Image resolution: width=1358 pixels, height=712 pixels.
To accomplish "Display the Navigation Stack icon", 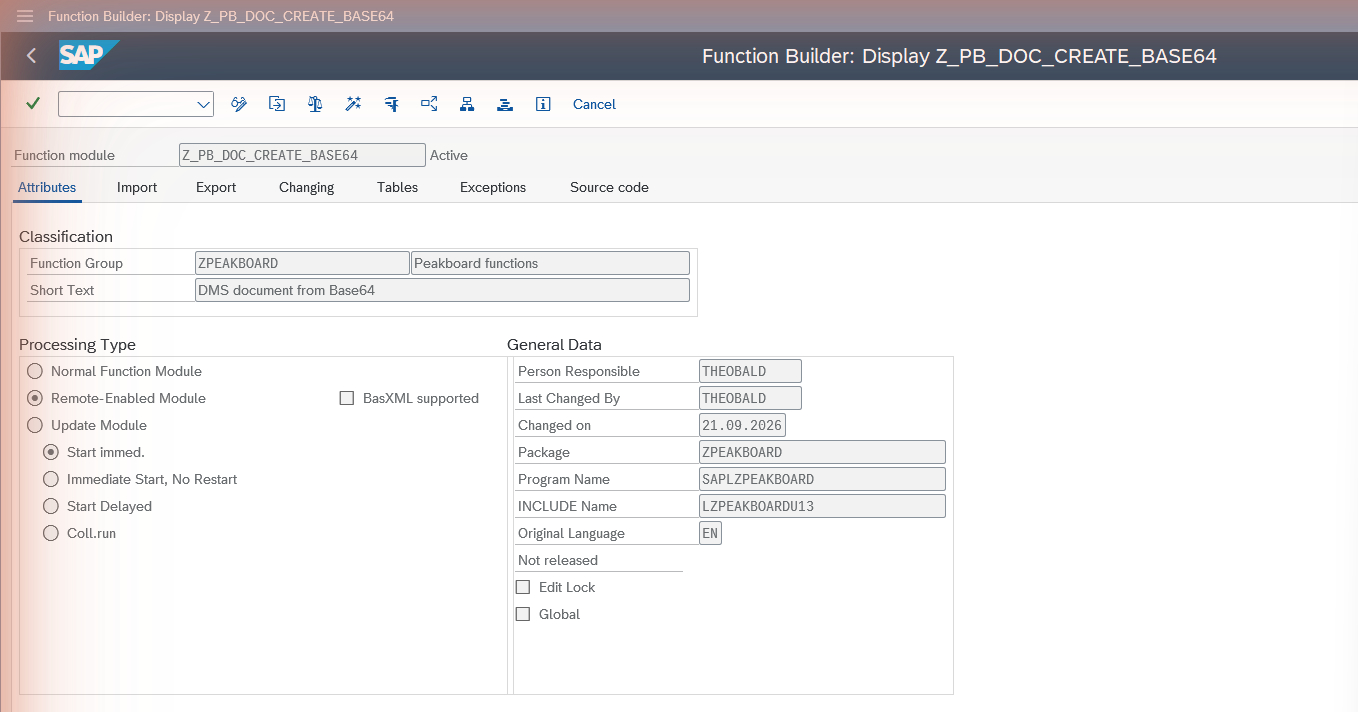I will 505,104.
